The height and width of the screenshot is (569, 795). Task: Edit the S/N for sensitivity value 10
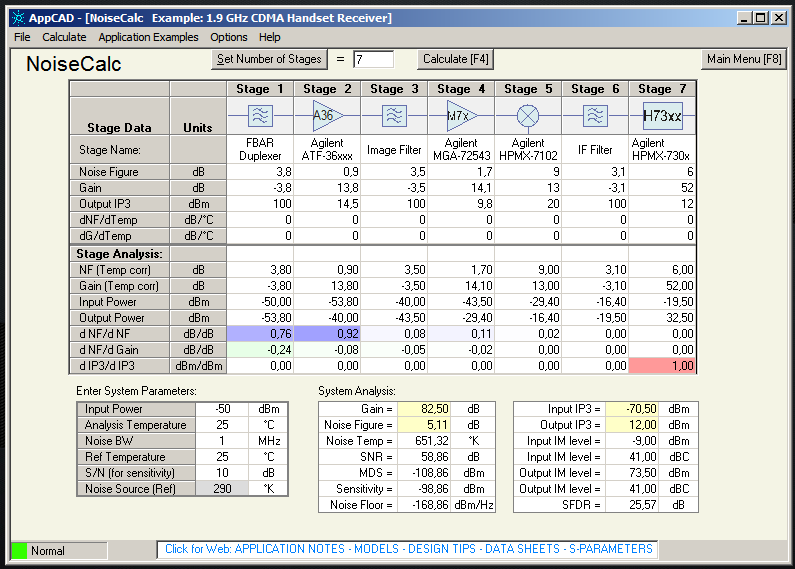coord(222,473)
